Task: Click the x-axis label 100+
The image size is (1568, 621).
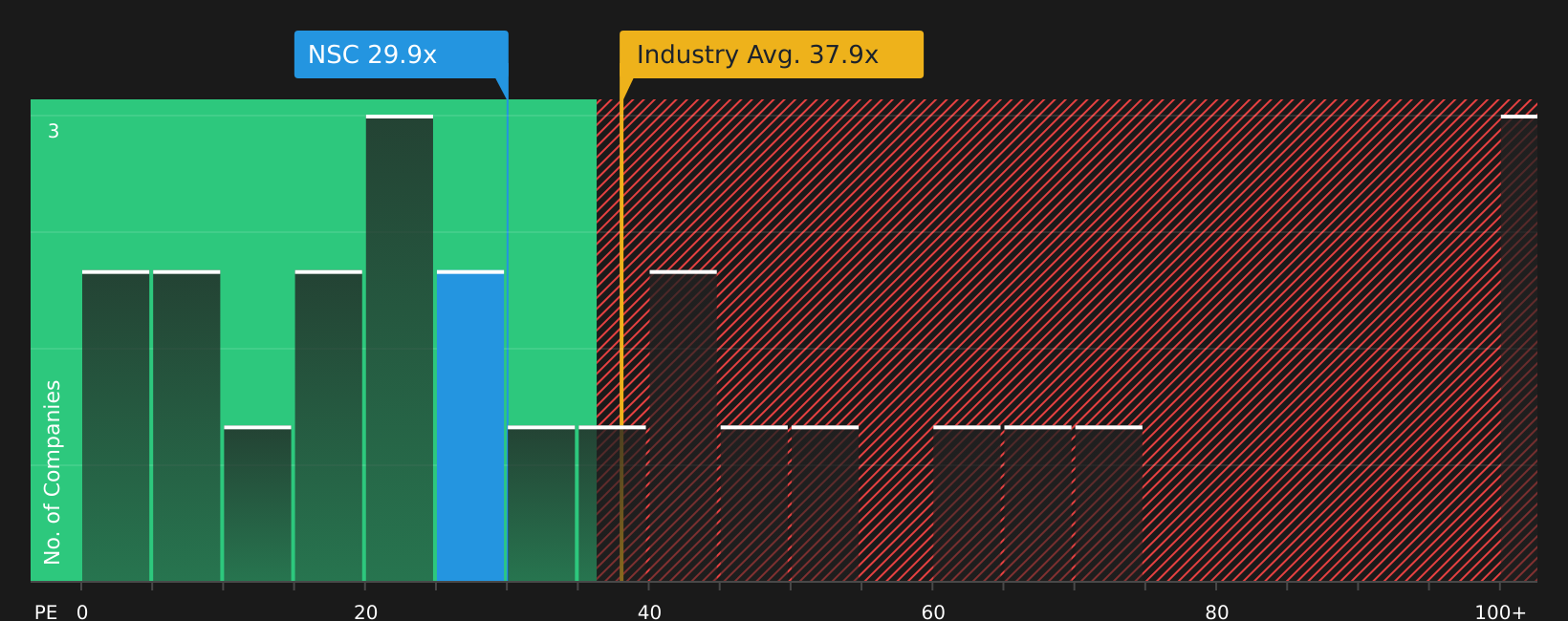Action: pos(1500,611)
